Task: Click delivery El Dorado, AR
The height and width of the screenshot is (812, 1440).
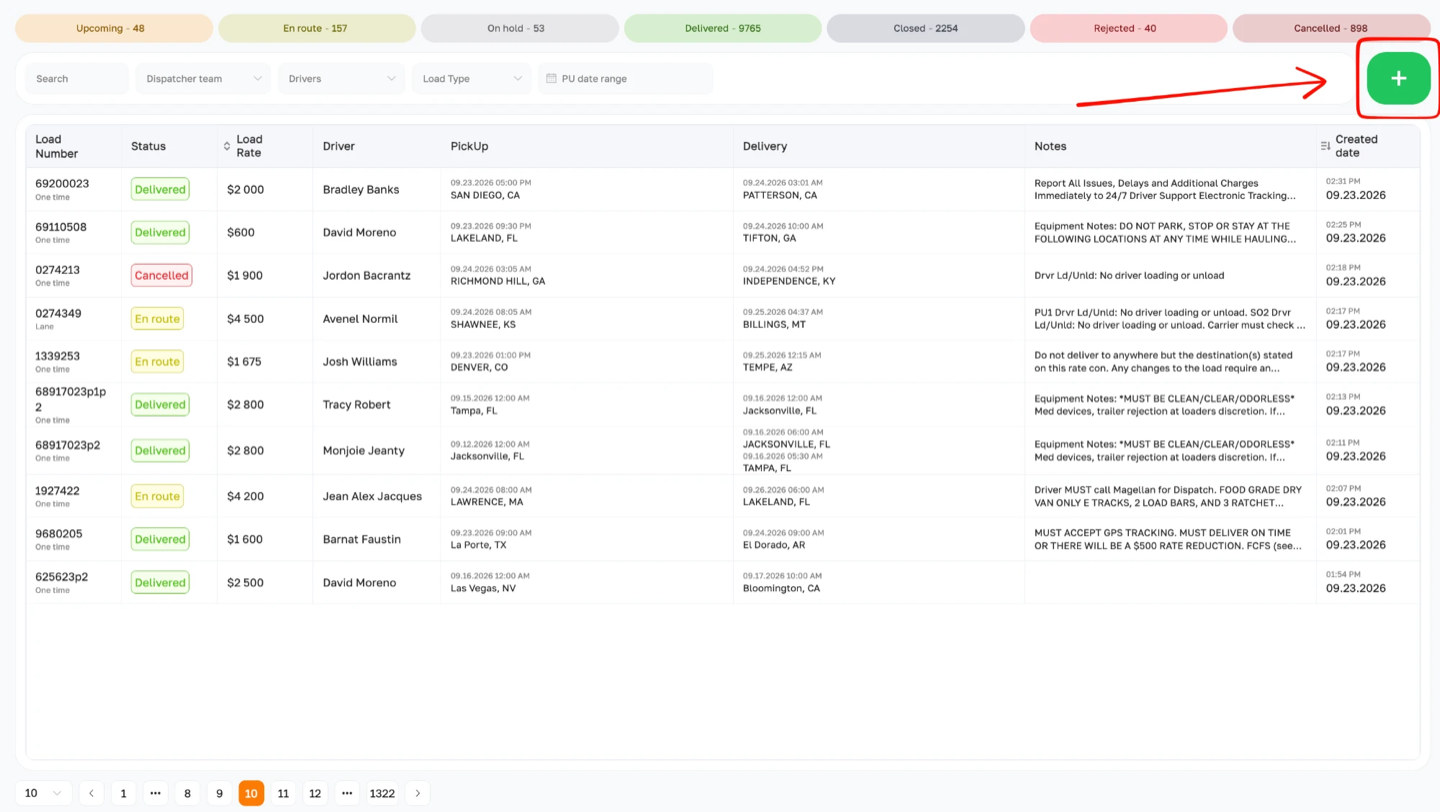Action: coord(774,545)
